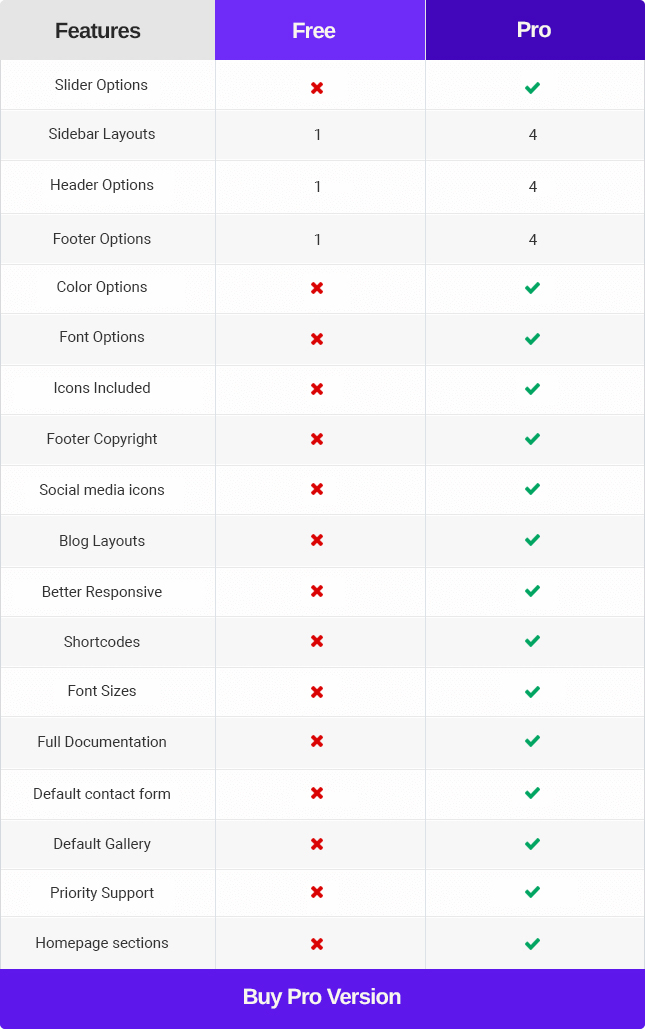Click green checkmark for Shortcodes
Viewport: 645px width, 1029px height.
[532, 640]
